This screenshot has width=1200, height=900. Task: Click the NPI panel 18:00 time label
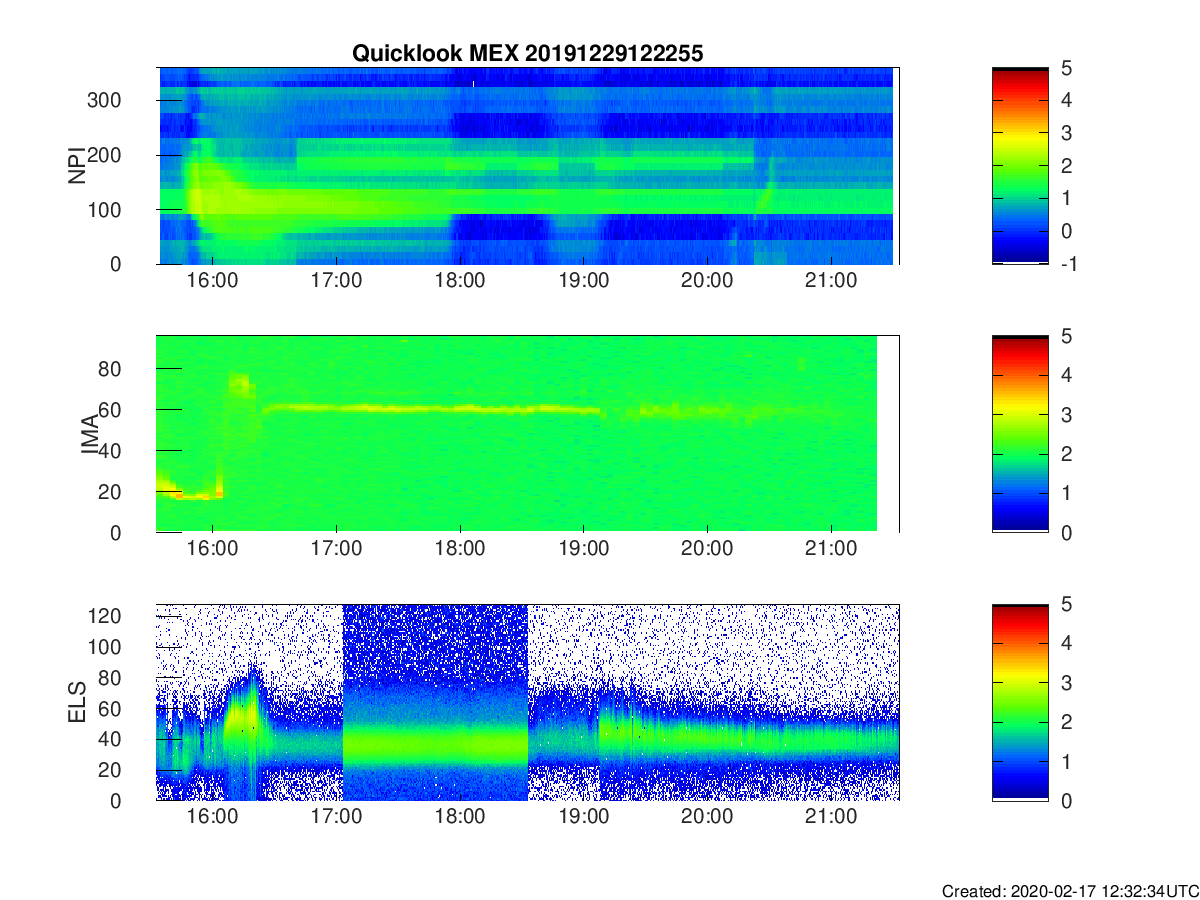460,281
